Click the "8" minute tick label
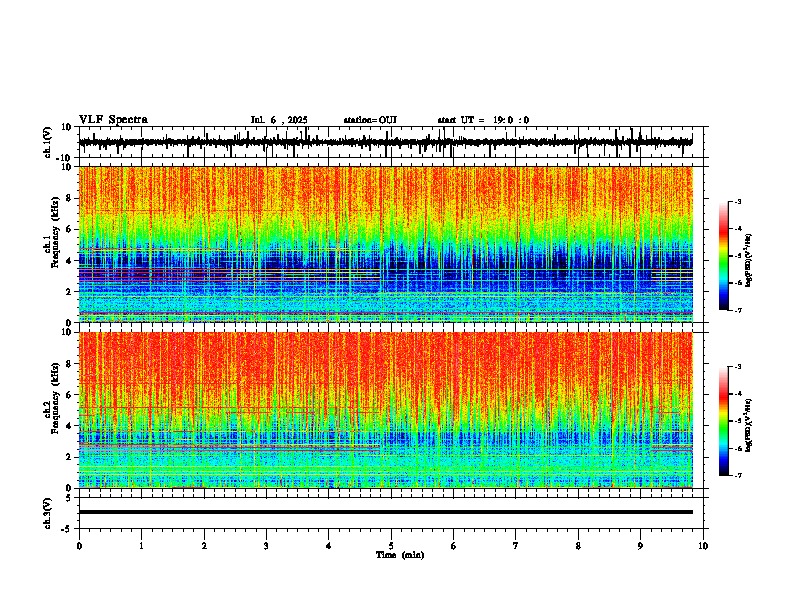Image resolution: width=792 pixels, height=612 pixels. (x=578, y=546)
